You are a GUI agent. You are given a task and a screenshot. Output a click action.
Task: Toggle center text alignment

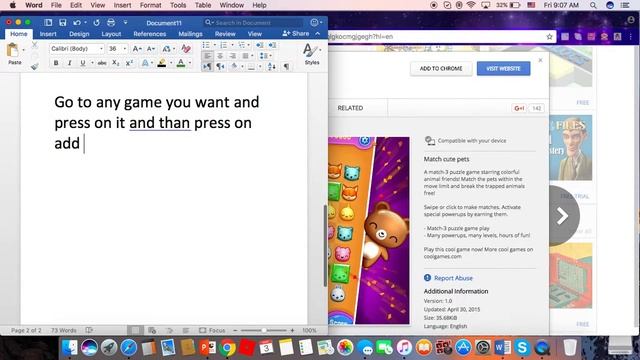click(x=220, y=56)
